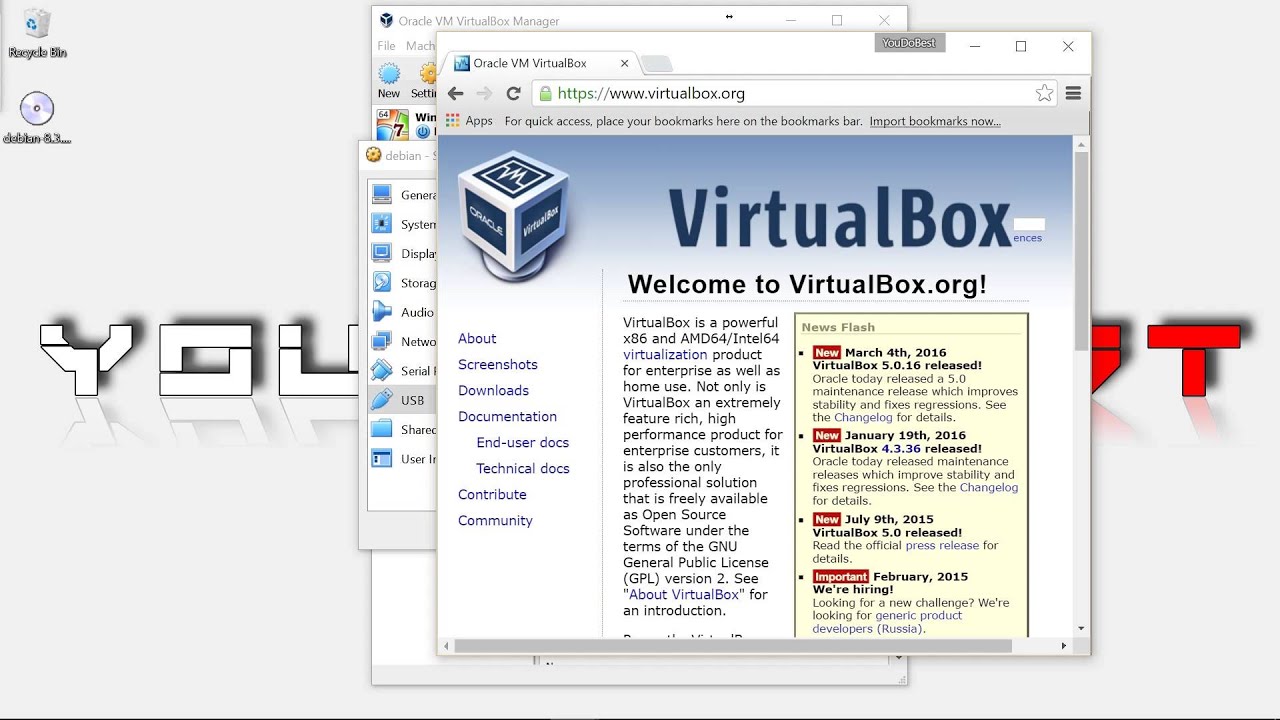This screenshot has width=1280, height=720.
Task: Select USB category in debian settings
Action: [402, 400]
